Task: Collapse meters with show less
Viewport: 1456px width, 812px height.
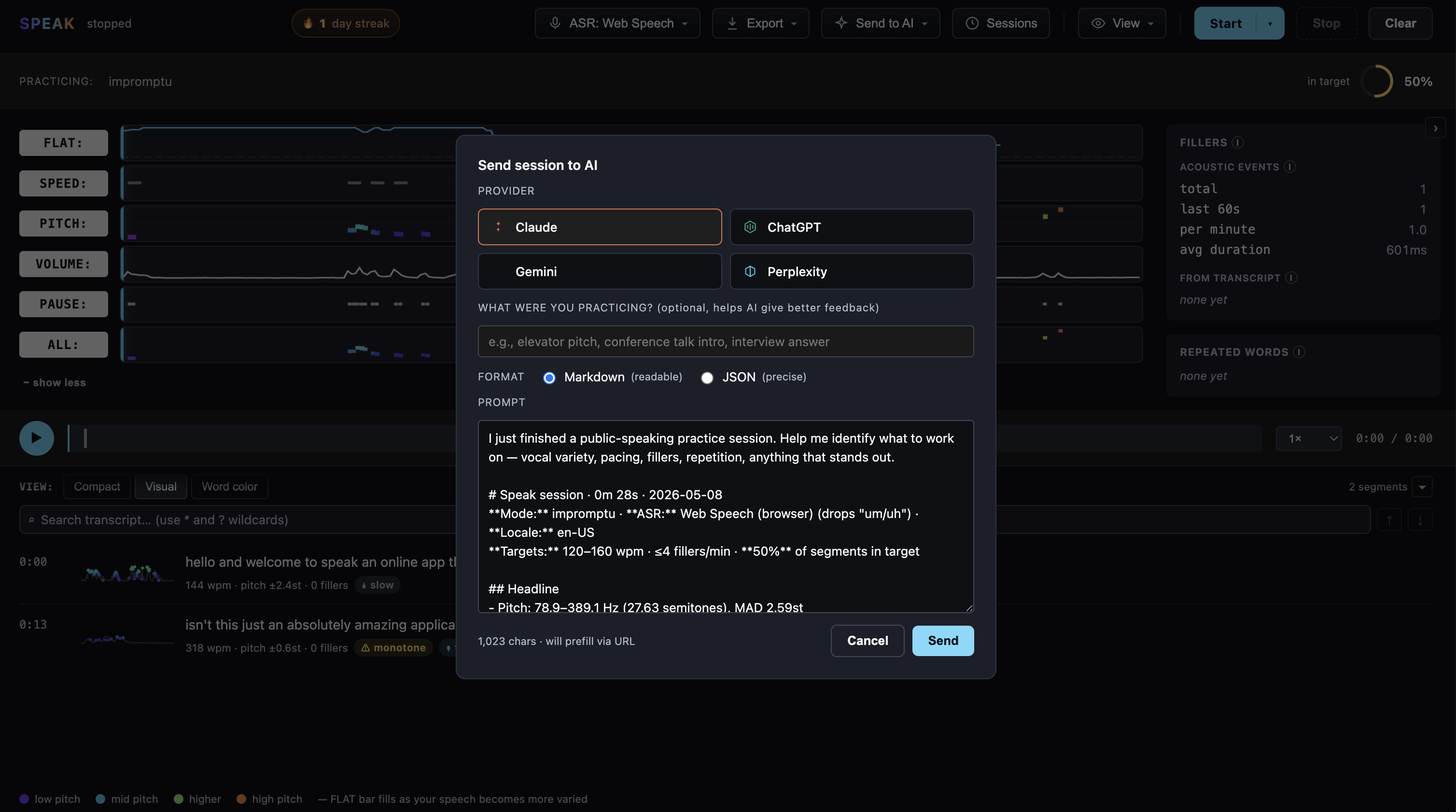Action: (54, 382)
